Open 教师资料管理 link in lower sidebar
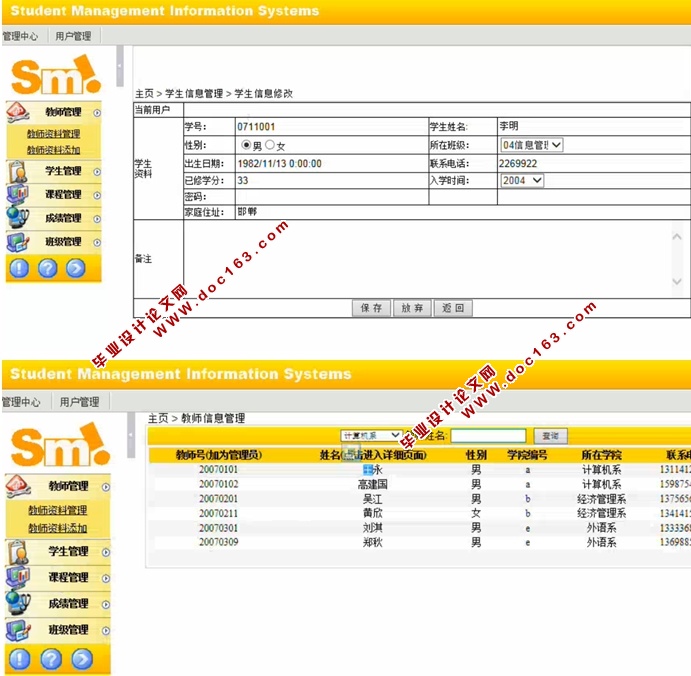The width and height of the screenshot is (691, 676). (58, 510)
